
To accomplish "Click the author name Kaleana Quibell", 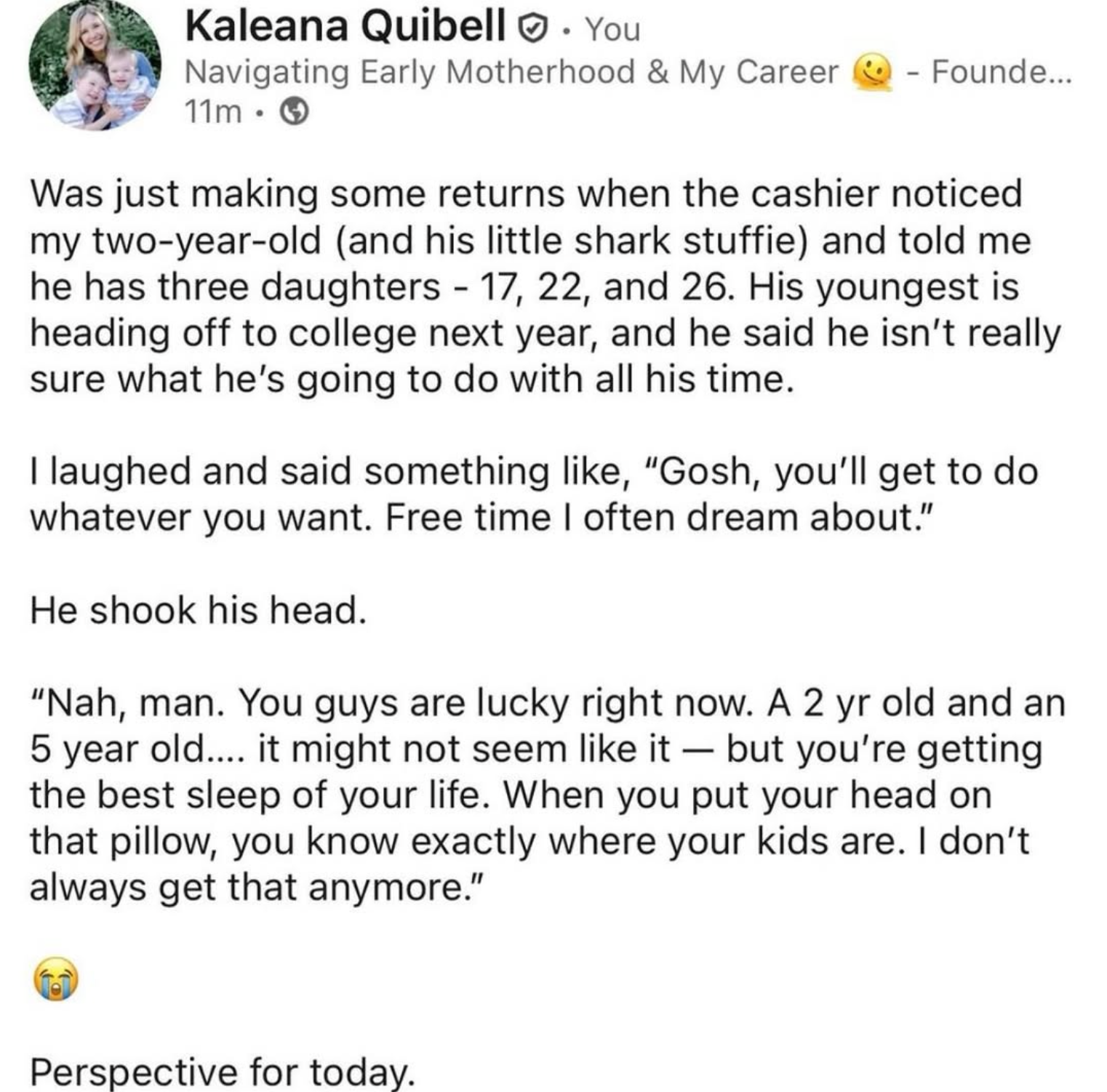I will point(345,27).
